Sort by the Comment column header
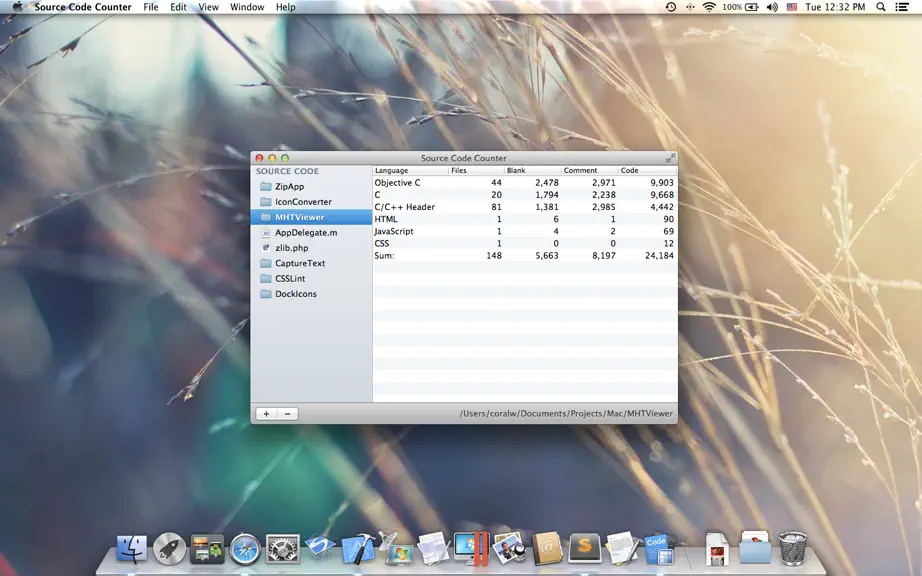This screenshot has height=576, width=922. tap(590, 170)
